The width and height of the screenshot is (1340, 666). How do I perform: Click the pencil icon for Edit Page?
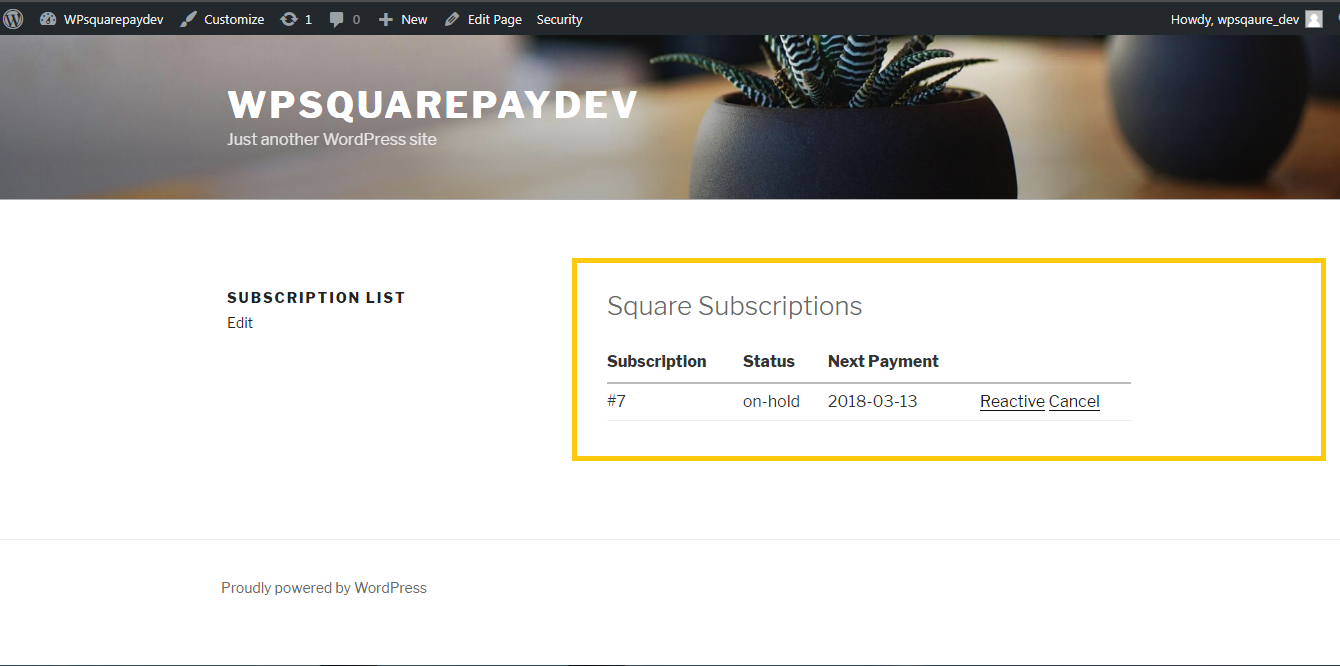(452, 19)
